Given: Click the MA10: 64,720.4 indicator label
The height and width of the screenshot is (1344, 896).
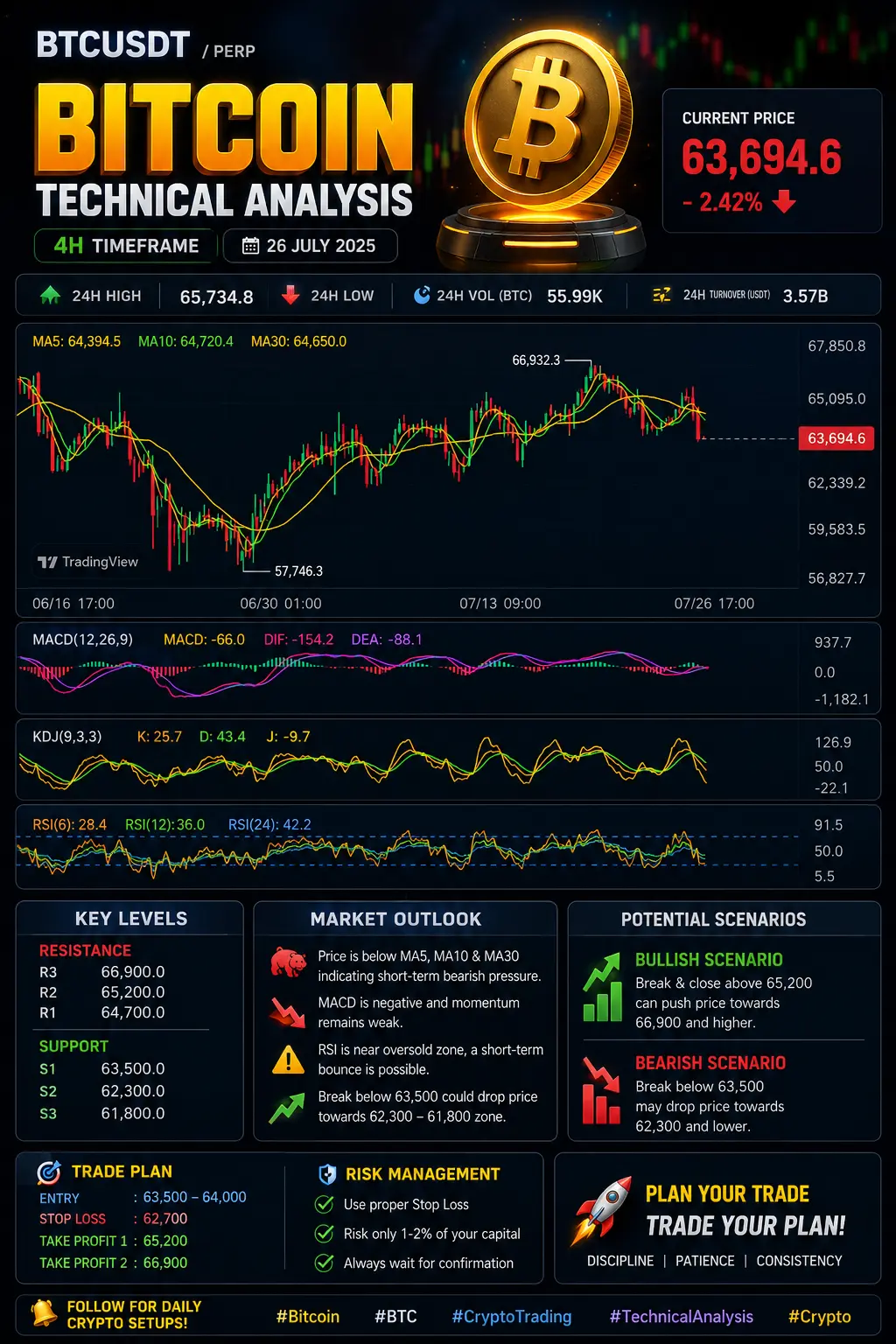Looking at the screenshot, I should coord(185,341).
